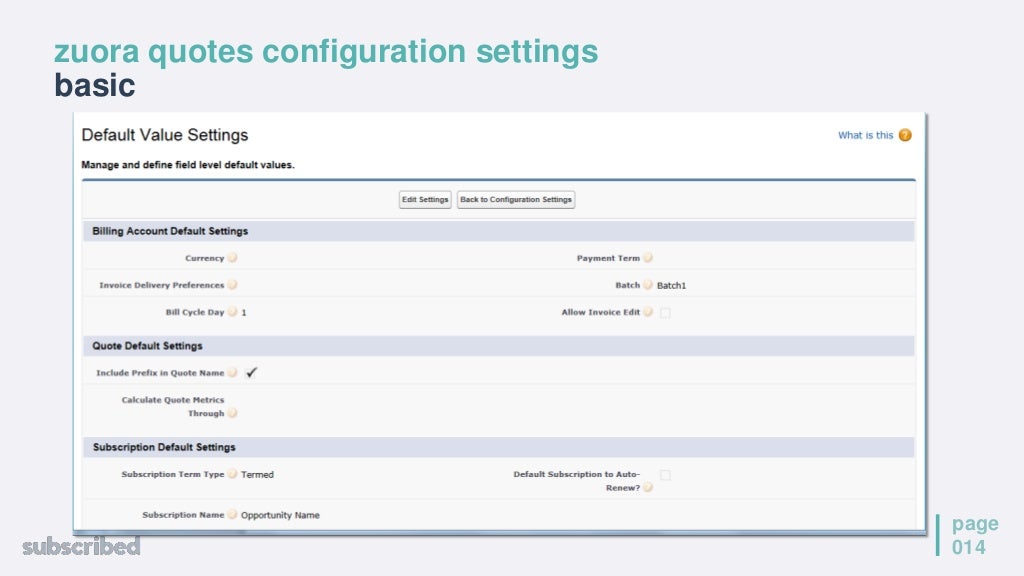Click the Bill Cycle Day help bubble

232,312
